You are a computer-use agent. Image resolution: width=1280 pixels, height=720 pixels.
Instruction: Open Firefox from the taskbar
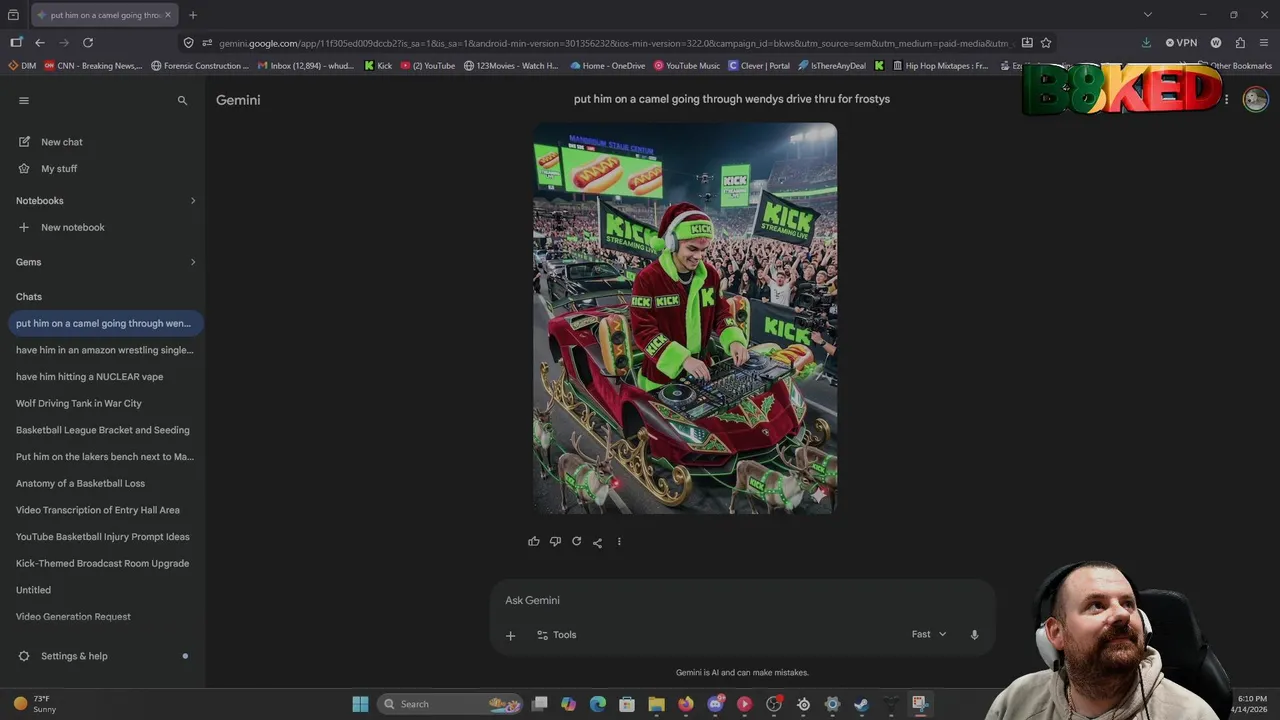[686, 704]
